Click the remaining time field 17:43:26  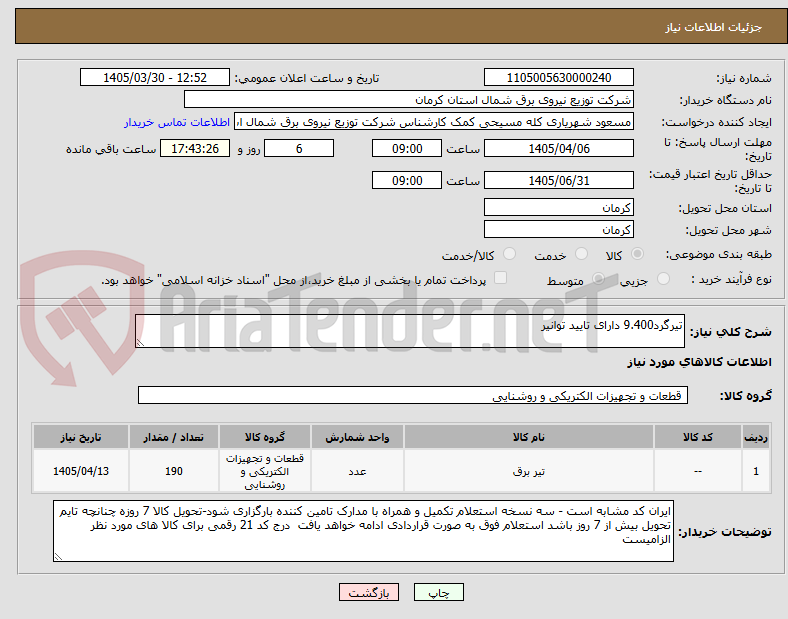(195, 148)
